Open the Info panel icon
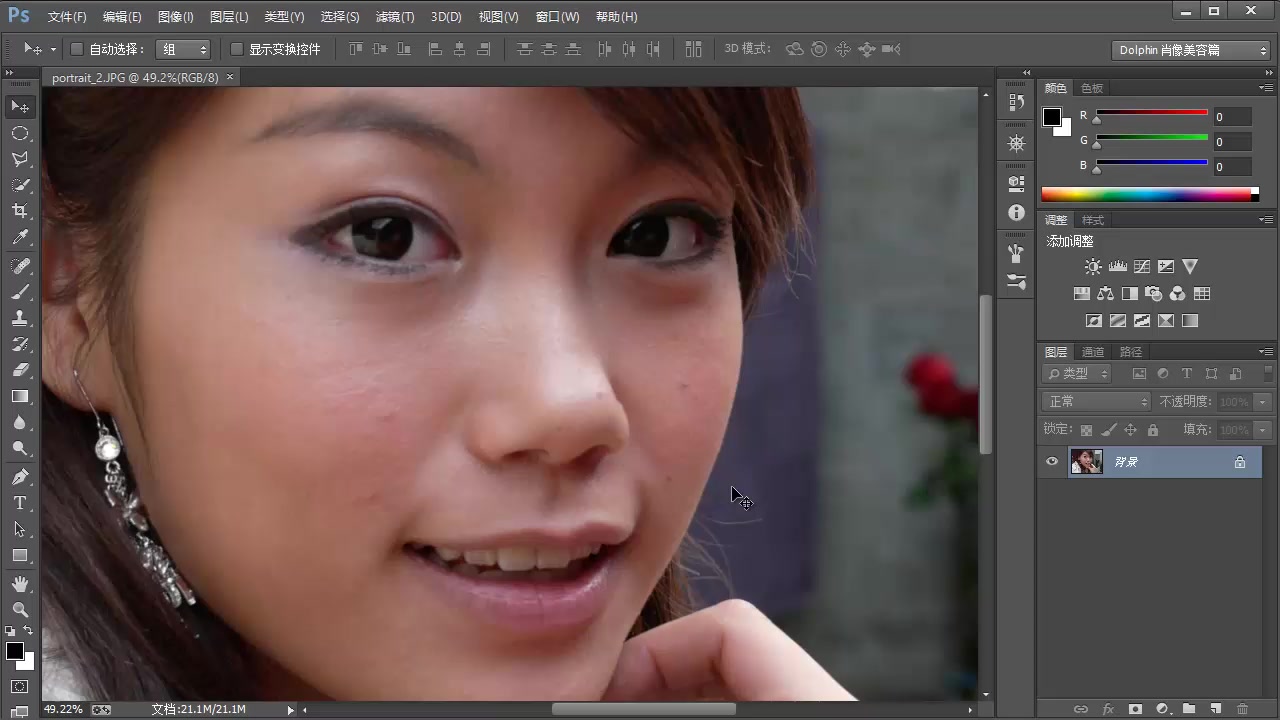Screen dimensions: 1280x720 coord(1016,212)
